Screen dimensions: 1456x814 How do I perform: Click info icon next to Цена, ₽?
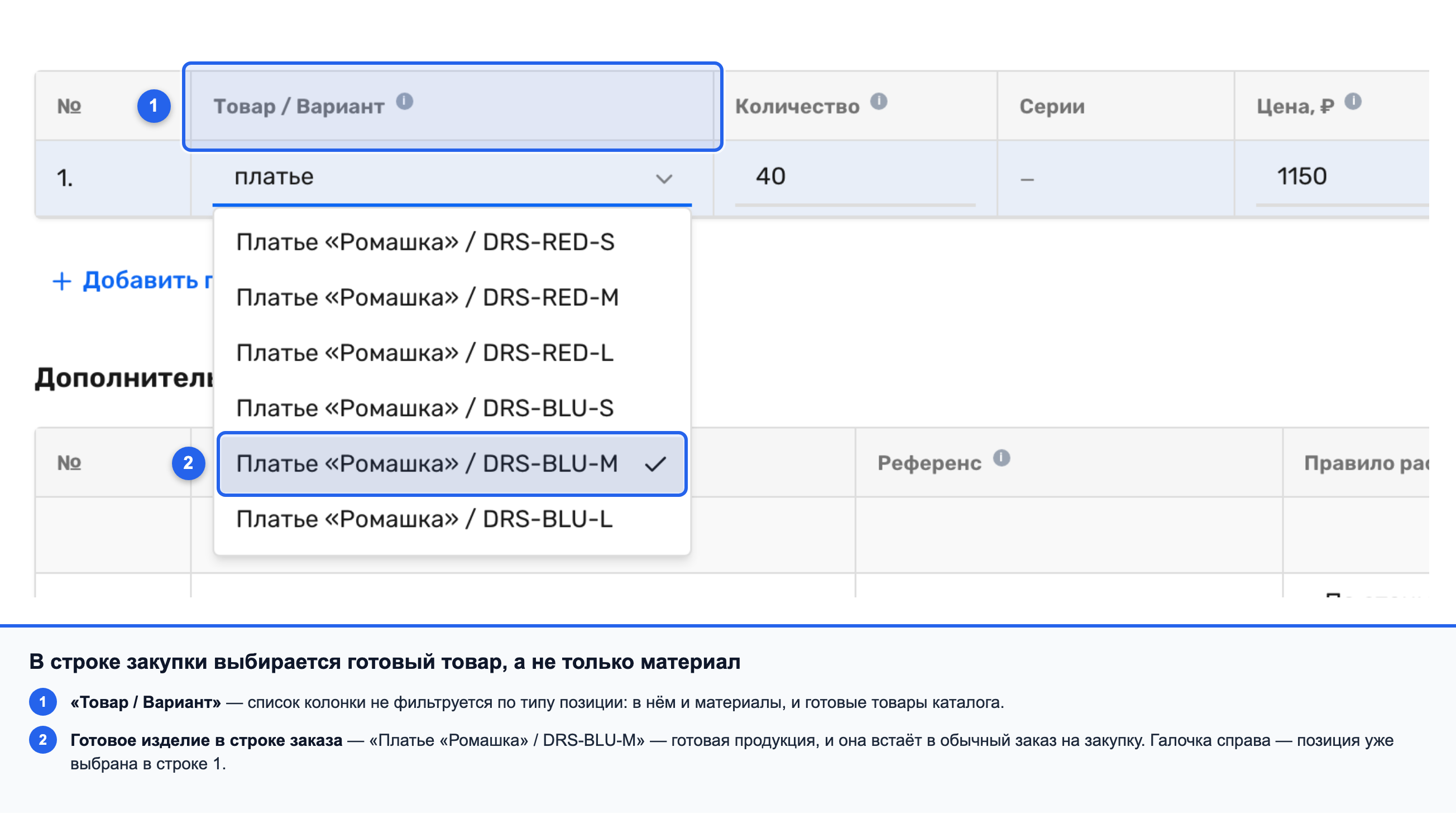pyautogui.click(x=1353, y=102)
